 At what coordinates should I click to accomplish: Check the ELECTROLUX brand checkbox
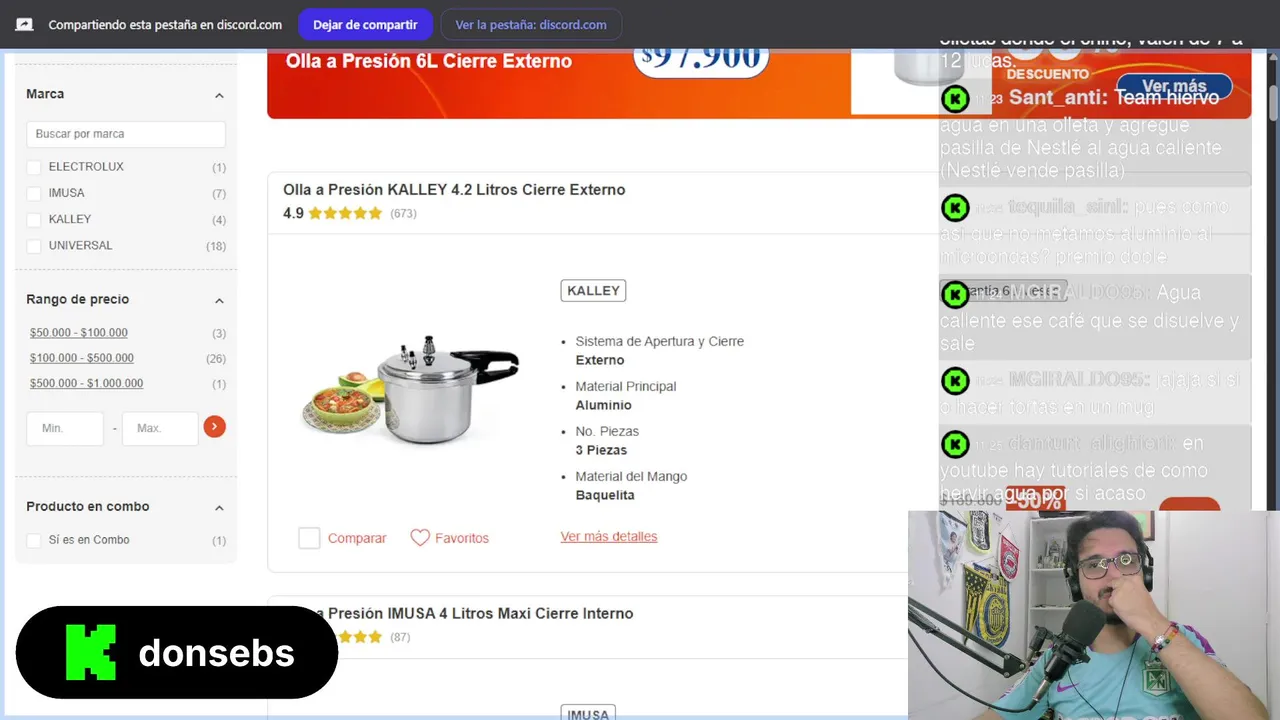pyautogui.click(x=34, y=167)
